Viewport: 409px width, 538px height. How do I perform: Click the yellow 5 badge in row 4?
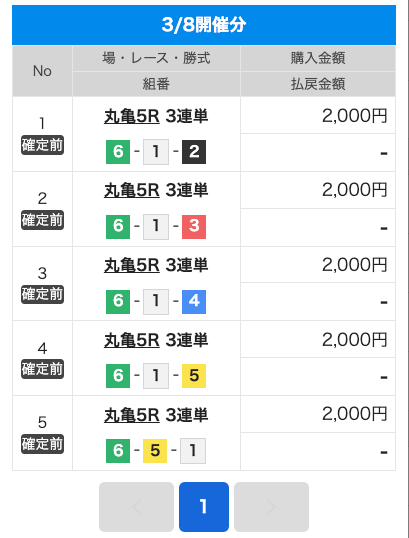194,376
